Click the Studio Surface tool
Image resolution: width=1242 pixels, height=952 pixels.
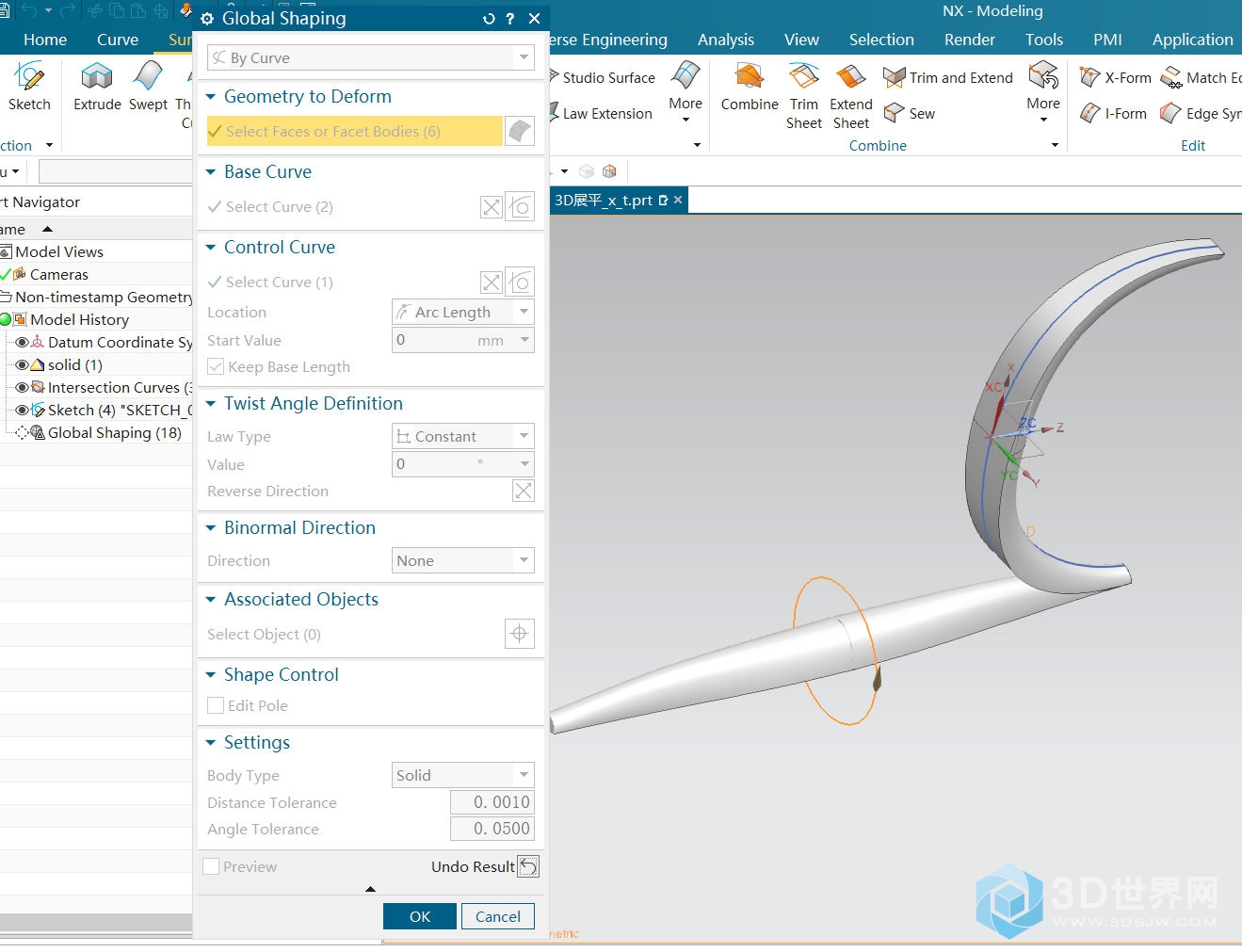603,77
